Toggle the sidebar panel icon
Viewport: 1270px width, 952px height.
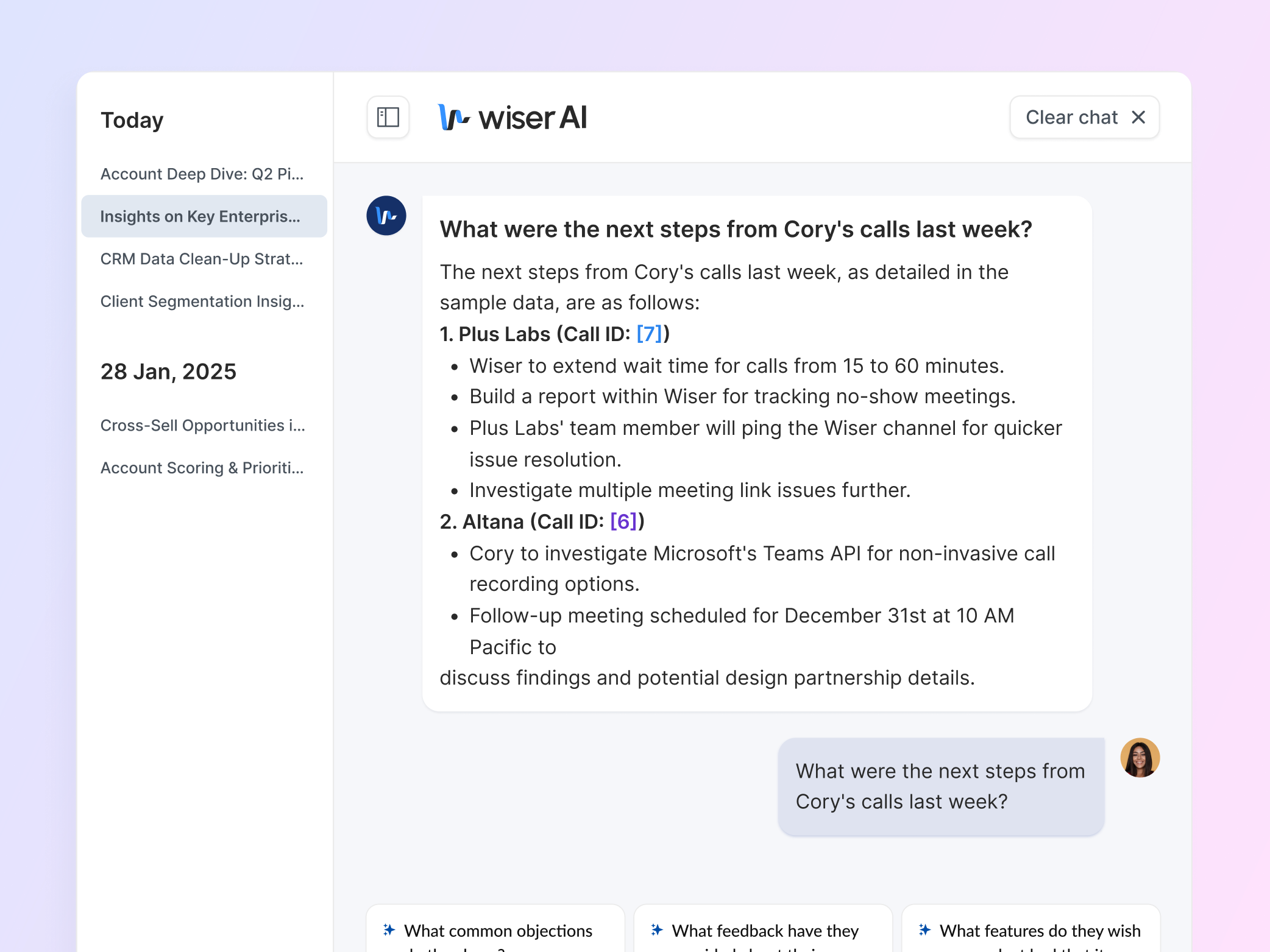388,117
